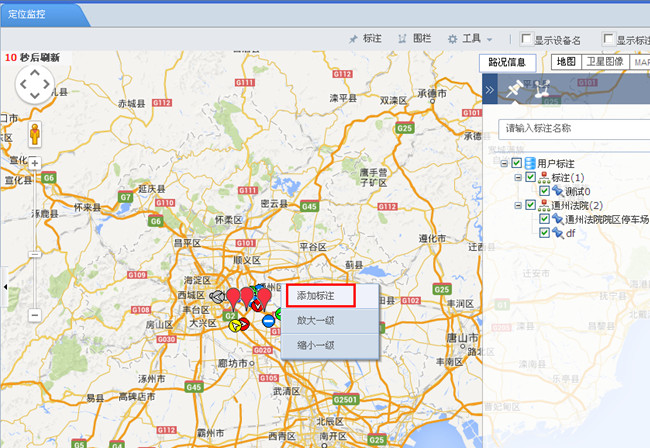The height and width of the screenshot is (448, 650).
Task: Click the map pan direction control
Action: (x=34, y=87)
